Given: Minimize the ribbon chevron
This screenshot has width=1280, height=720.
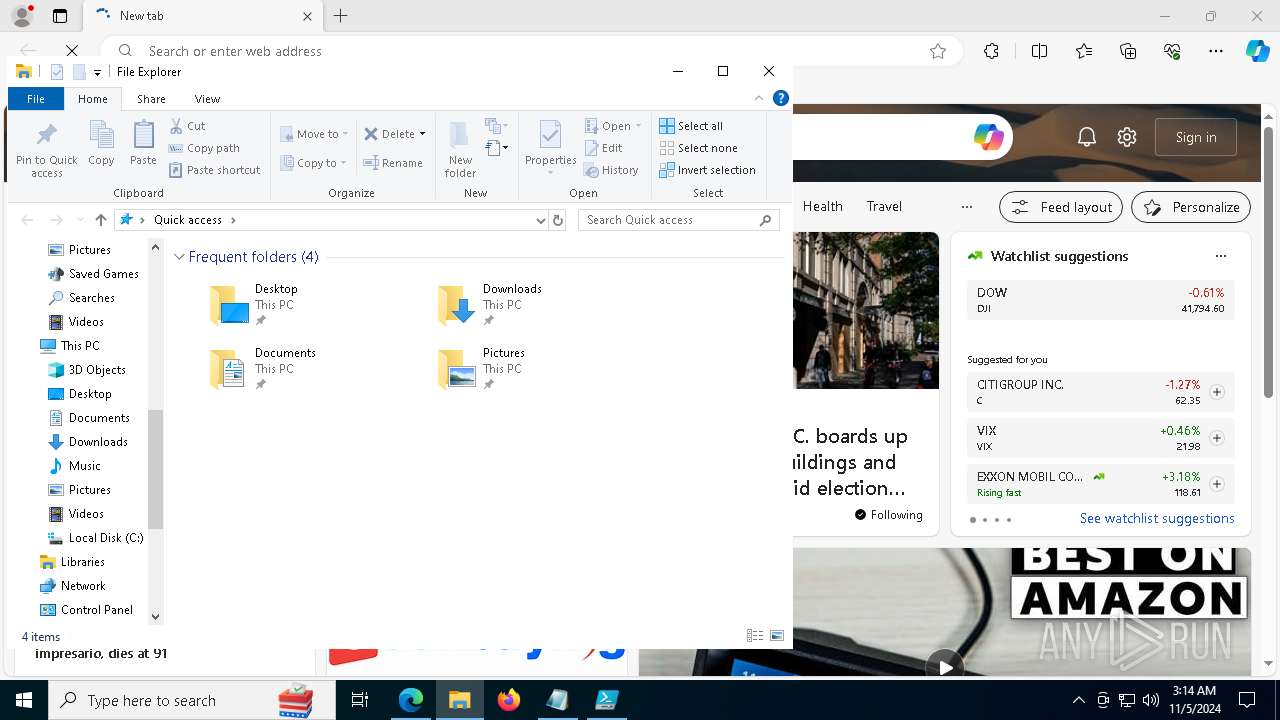Looking at the screenshot, I should click(x=759, y=98).
